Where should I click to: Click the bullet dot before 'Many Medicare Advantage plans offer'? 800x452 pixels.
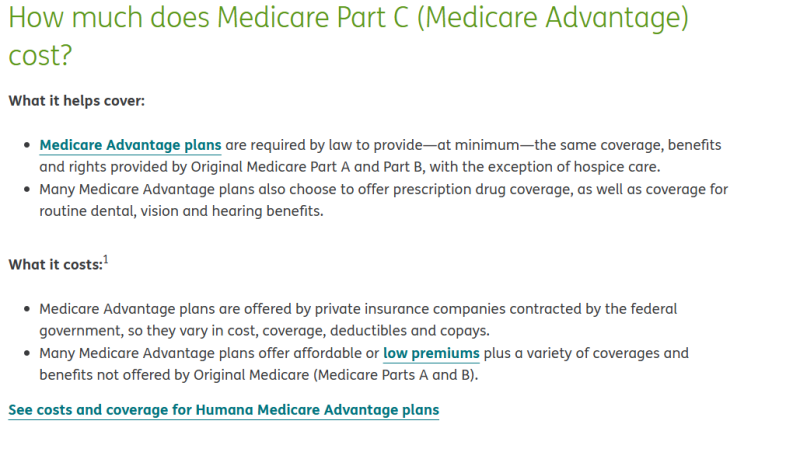coord(26,354)
